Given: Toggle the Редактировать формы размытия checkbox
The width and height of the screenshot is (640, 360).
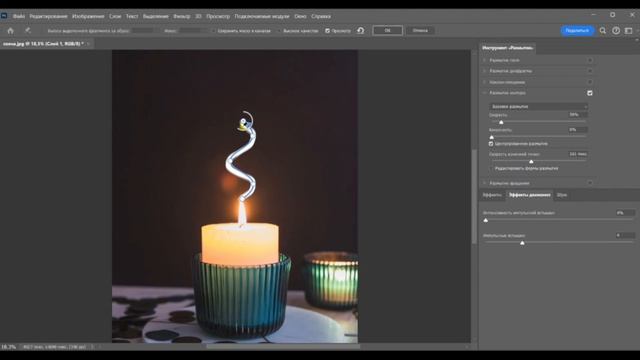Looking at the screenshot, I should coord(491,168).
